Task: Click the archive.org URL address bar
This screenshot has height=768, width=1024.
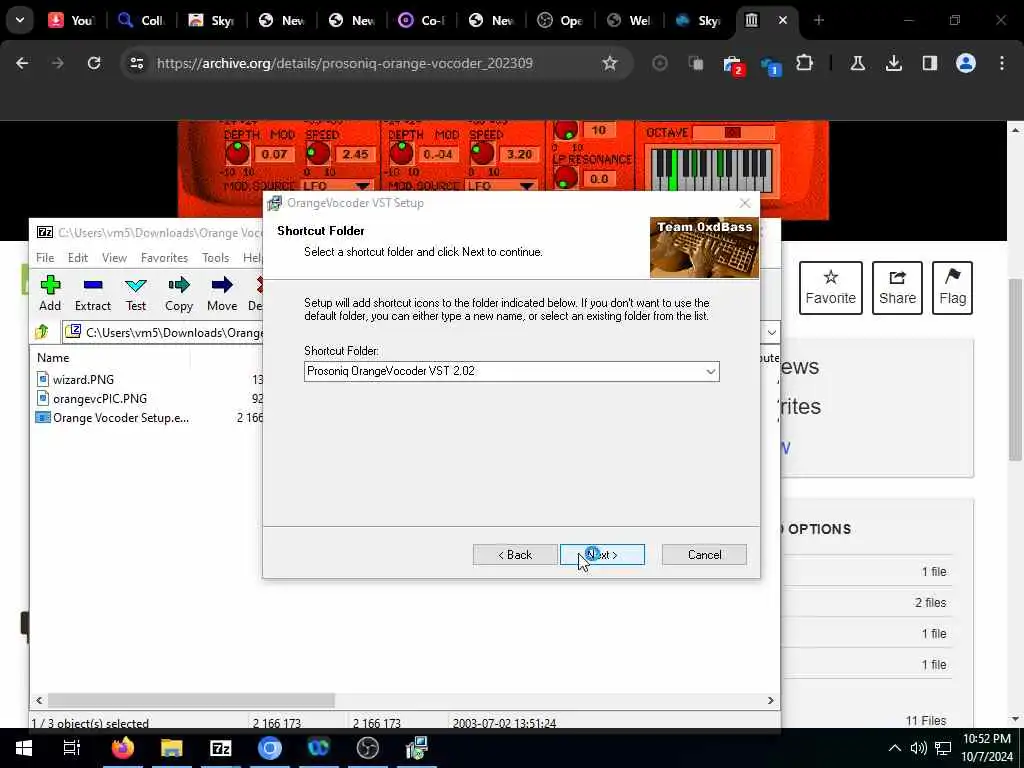Action: click(345, 63)
